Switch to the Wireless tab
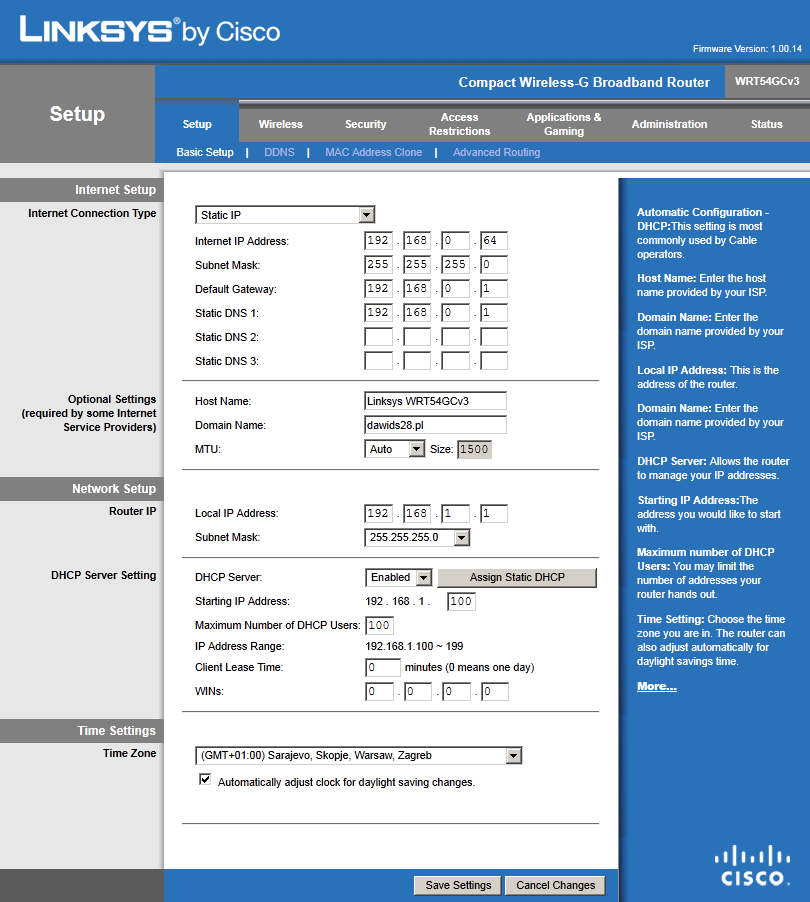The image size is (810, 902). (280, 124)
